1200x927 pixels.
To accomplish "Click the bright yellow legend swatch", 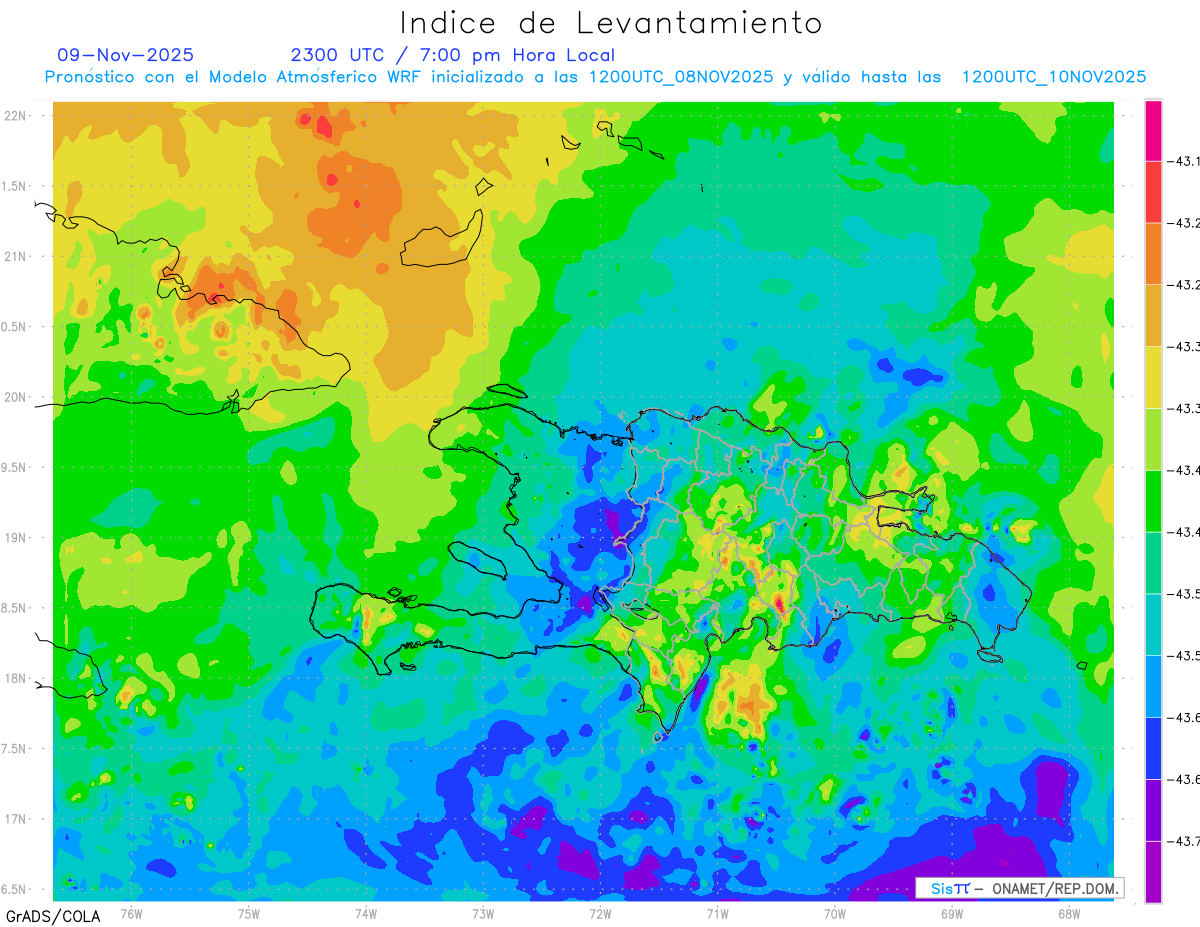I will click(1153, 377).
